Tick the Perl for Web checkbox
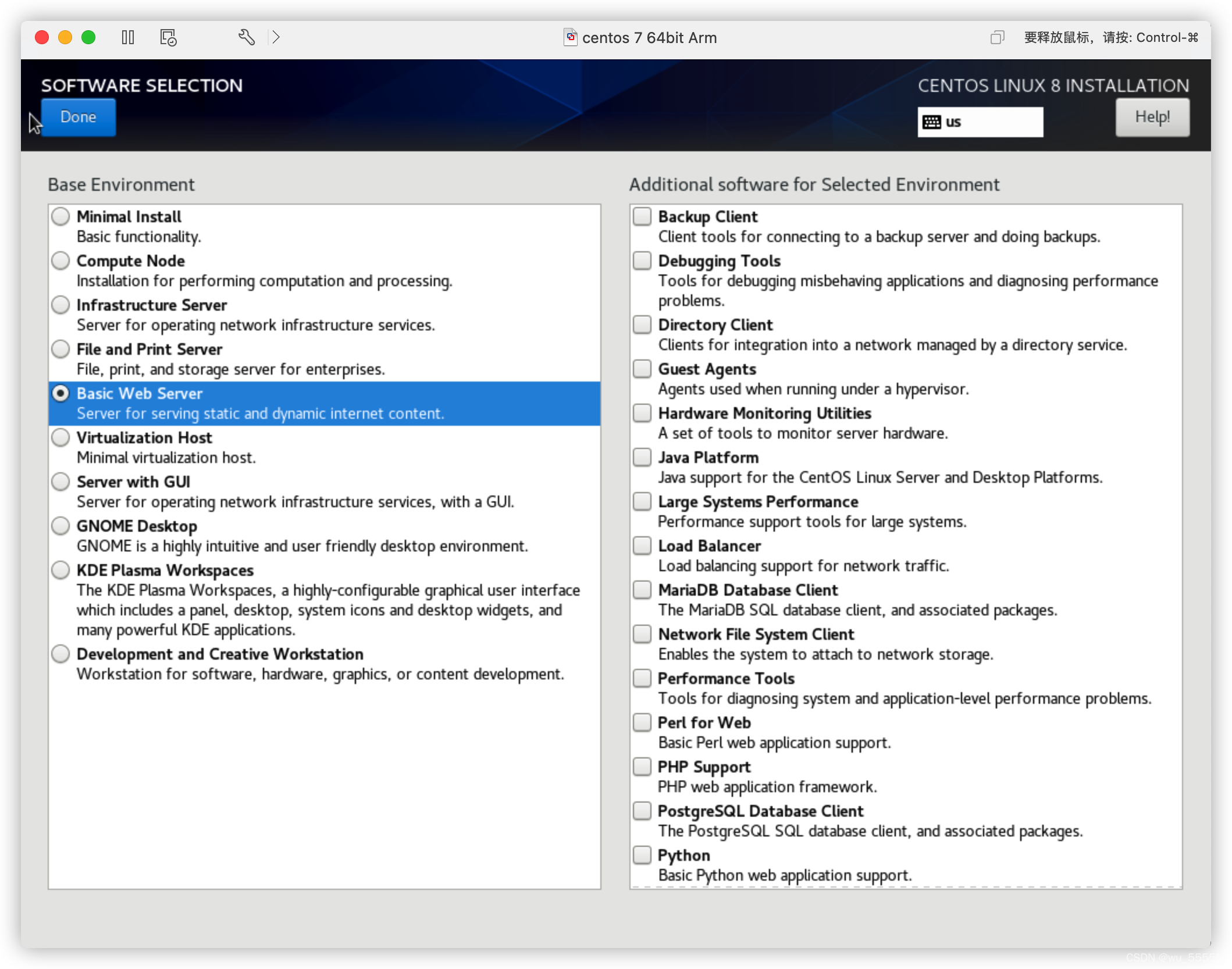 (x=642, y=722)
